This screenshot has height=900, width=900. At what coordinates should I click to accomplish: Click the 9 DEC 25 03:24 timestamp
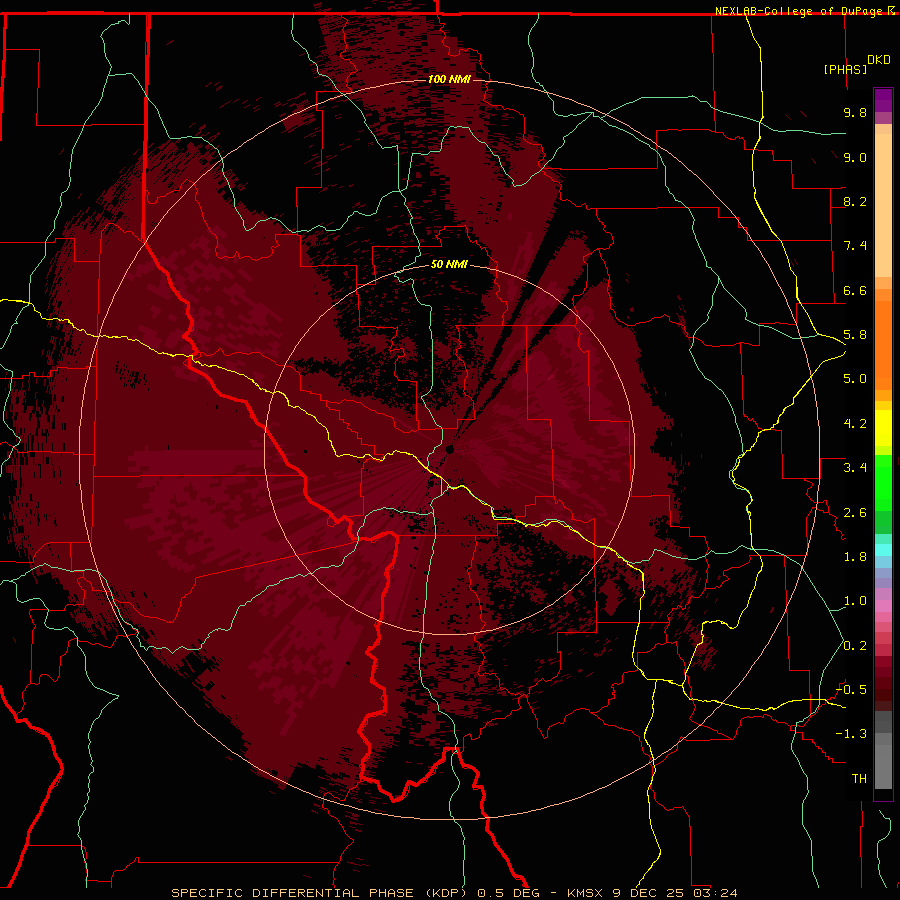[675, 893]
